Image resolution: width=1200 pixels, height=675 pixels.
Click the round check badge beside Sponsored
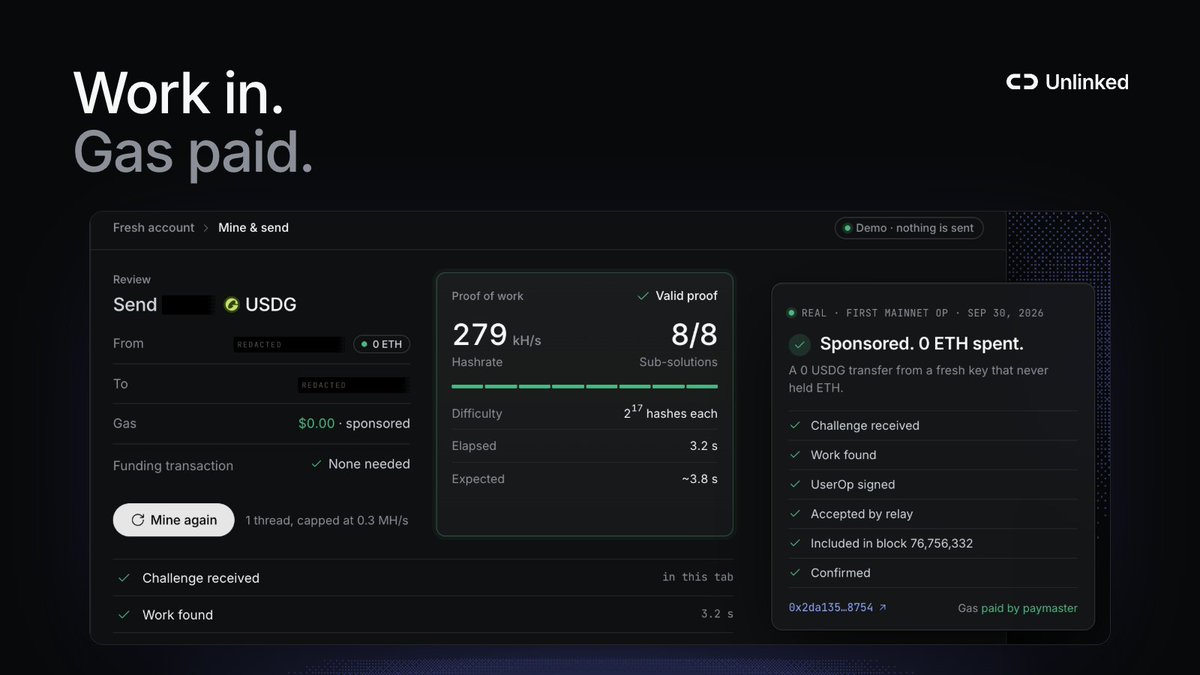tap(799, 344)
